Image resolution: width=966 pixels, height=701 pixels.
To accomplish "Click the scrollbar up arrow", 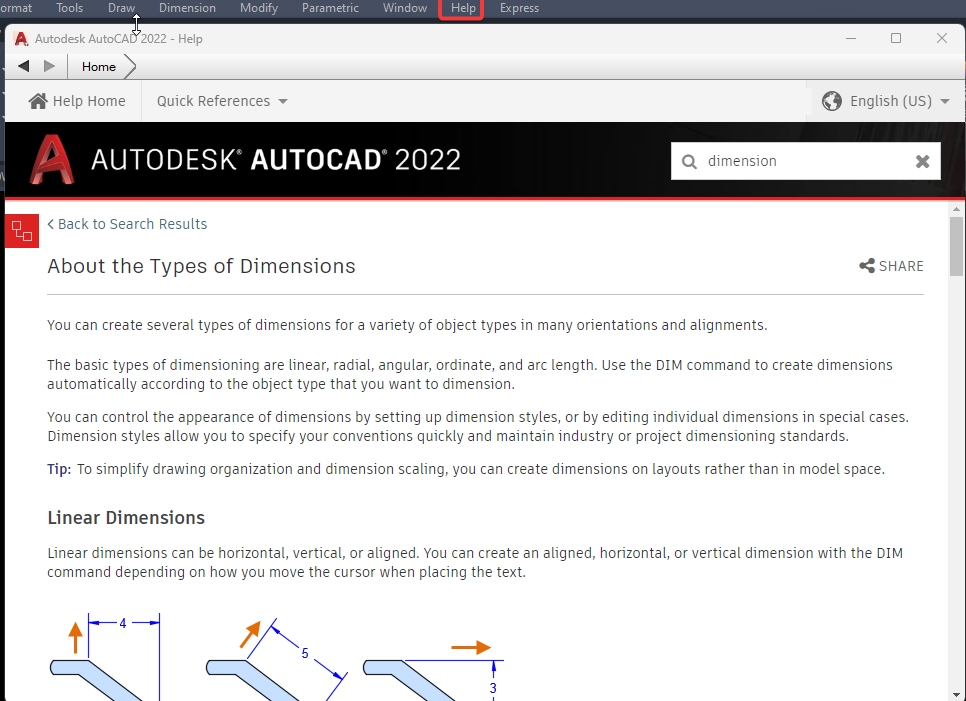I will tap(956, 209).
